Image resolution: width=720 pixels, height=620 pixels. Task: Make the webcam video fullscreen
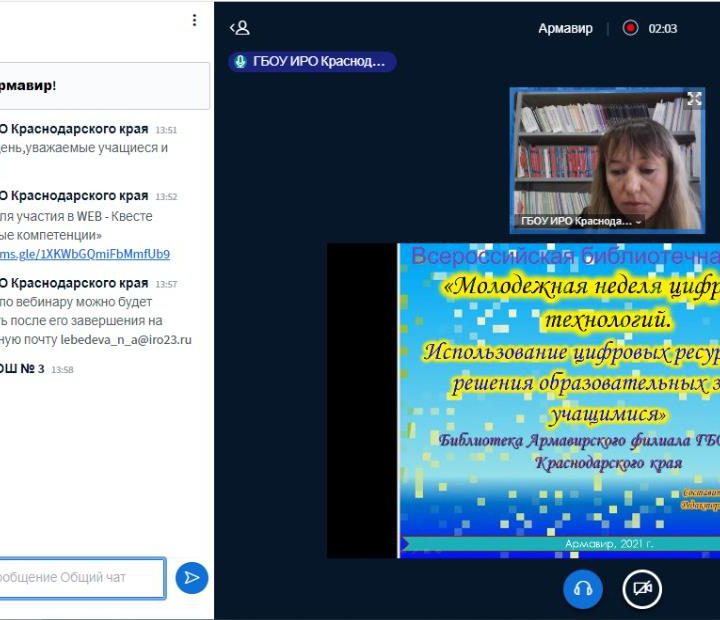pyautogui.click(x=694, y=99)
